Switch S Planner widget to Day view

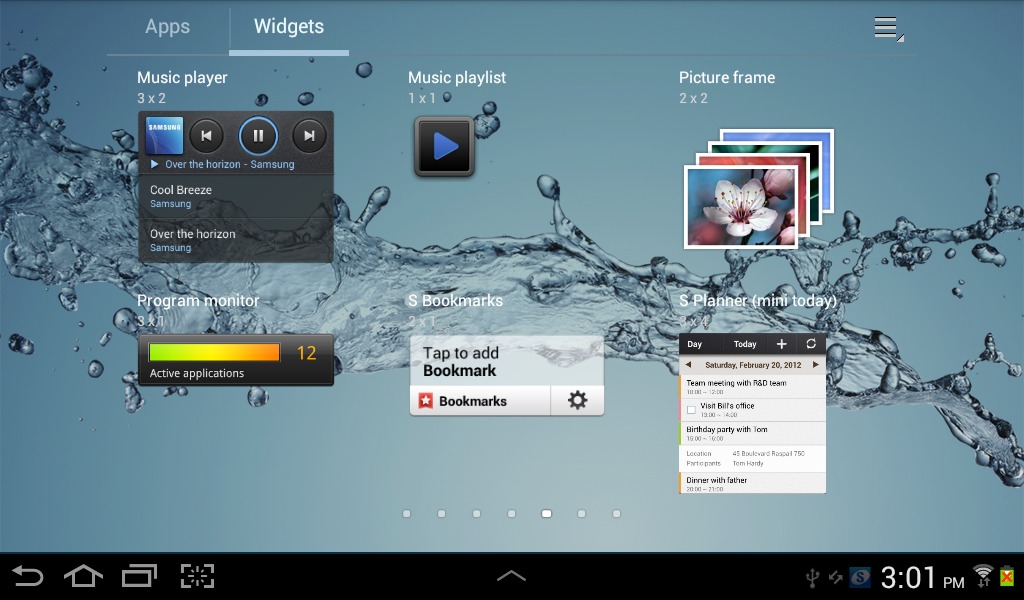[x=695, y=344]
